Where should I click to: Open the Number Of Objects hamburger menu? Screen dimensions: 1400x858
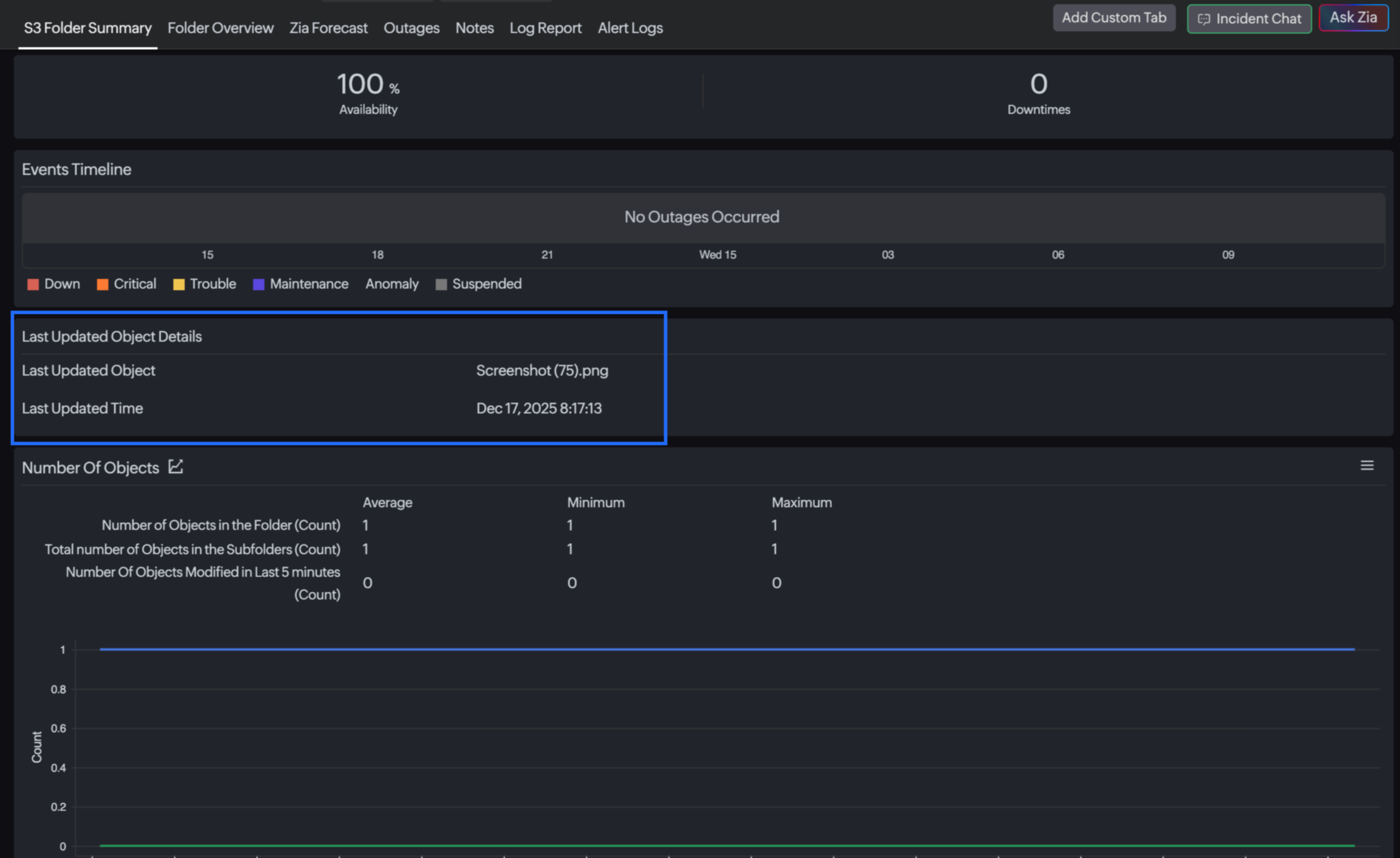[x=1367, y=466]
